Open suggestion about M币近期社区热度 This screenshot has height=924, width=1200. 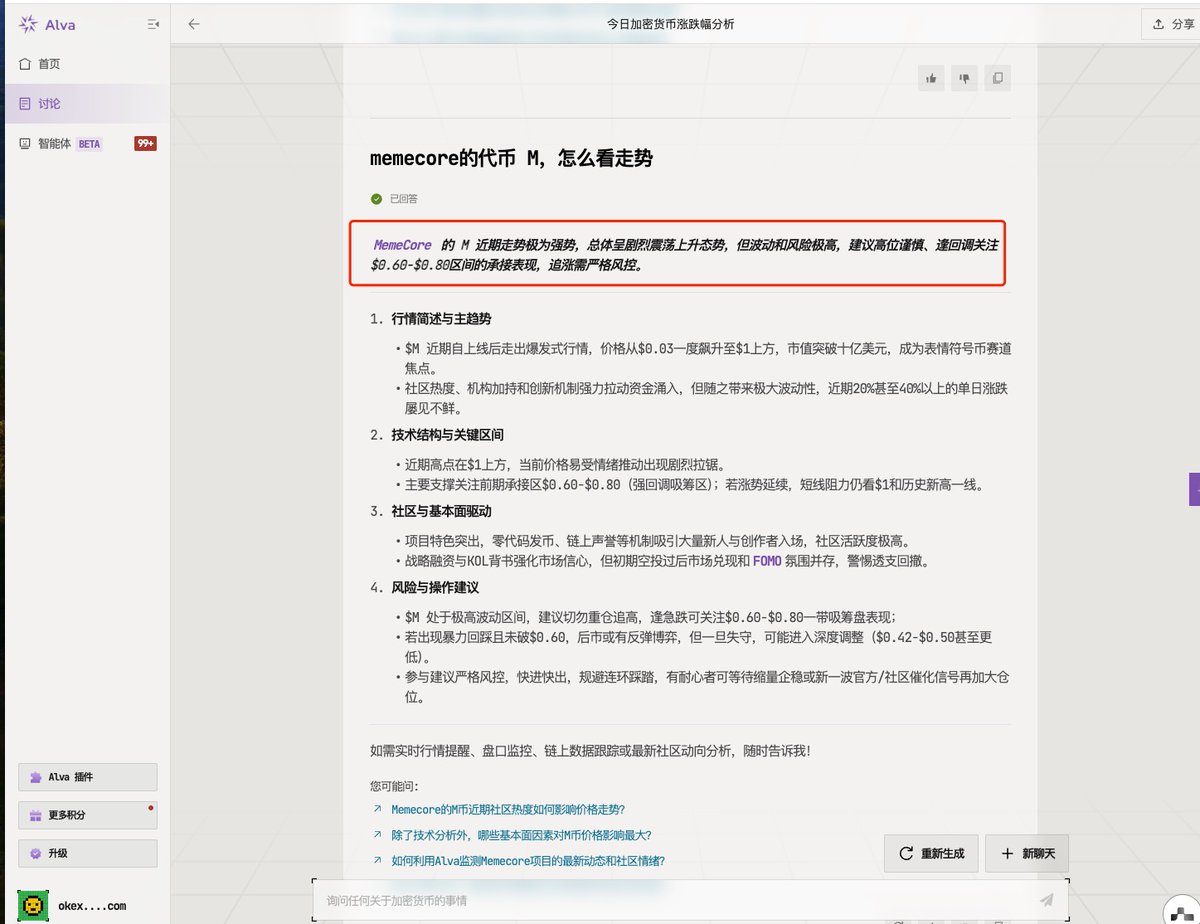(x=508, y=809)
